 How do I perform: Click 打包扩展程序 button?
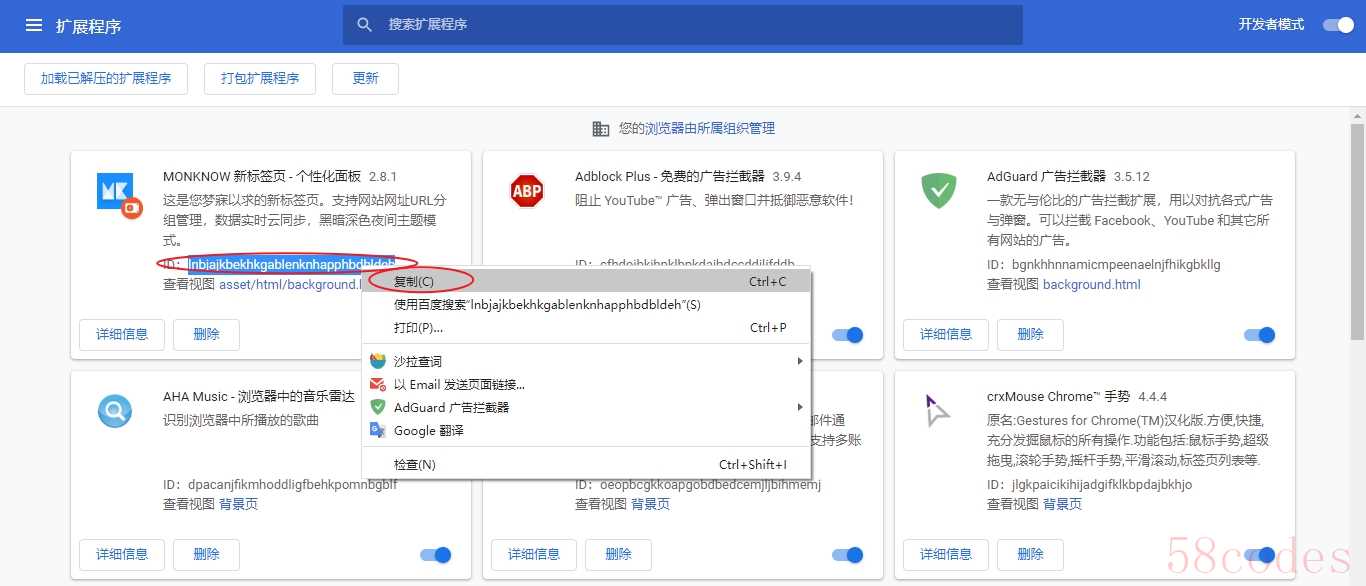tap(260, 78)
